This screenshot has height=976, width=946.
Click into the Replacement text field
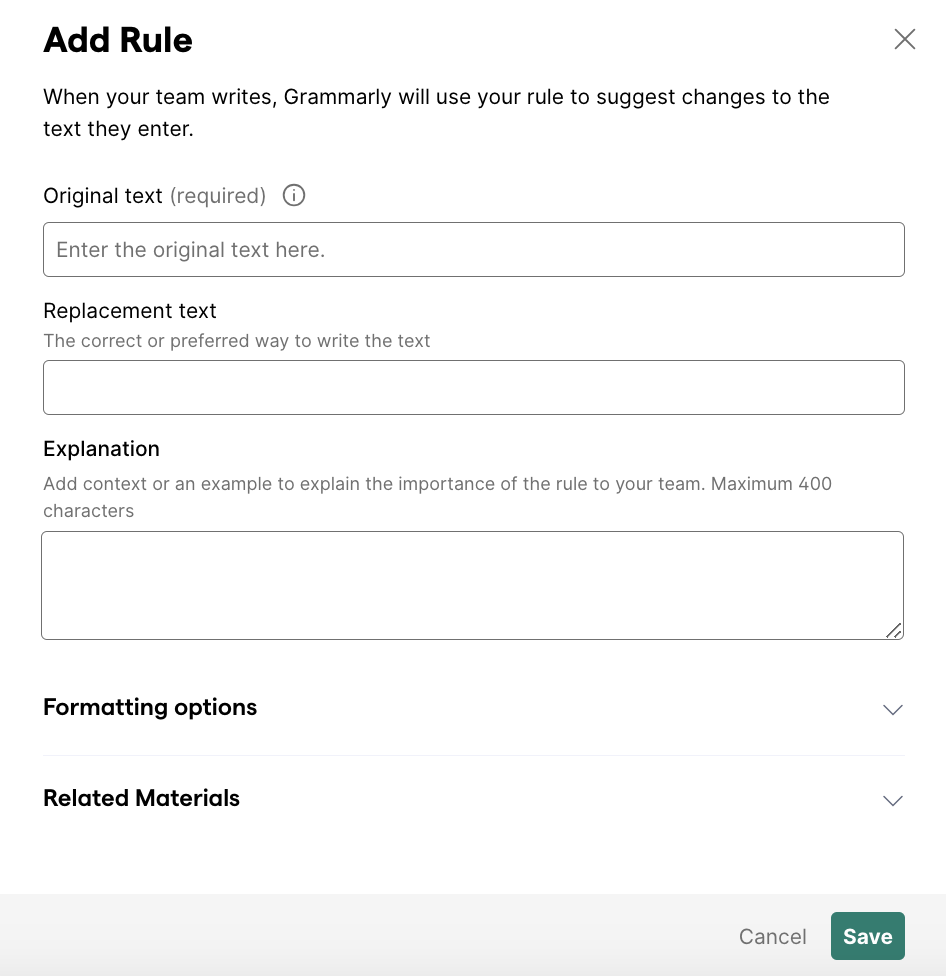[473, 388]
